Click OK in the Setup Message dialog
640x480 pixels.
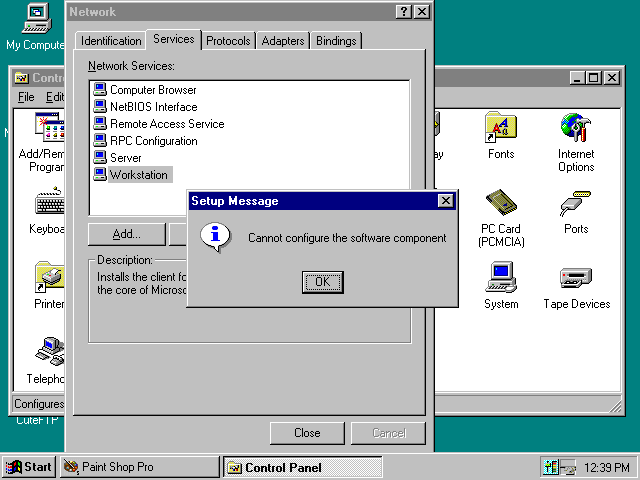[x=322, y=282]
